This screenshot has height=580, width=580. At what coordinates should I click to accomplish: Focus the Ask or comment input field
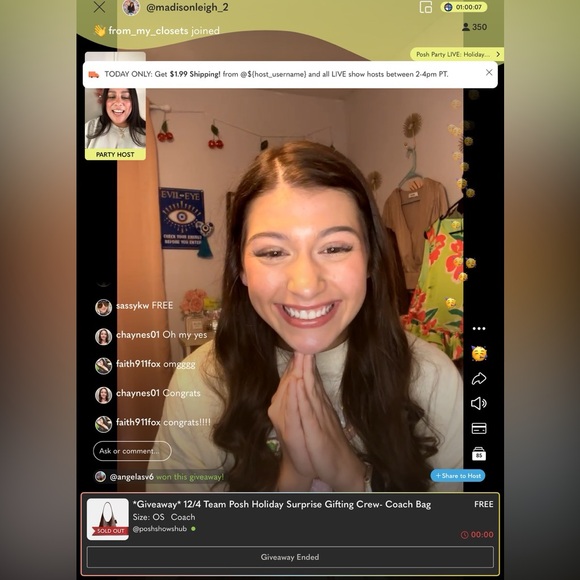pyautogui.click(x=132, y=451)
